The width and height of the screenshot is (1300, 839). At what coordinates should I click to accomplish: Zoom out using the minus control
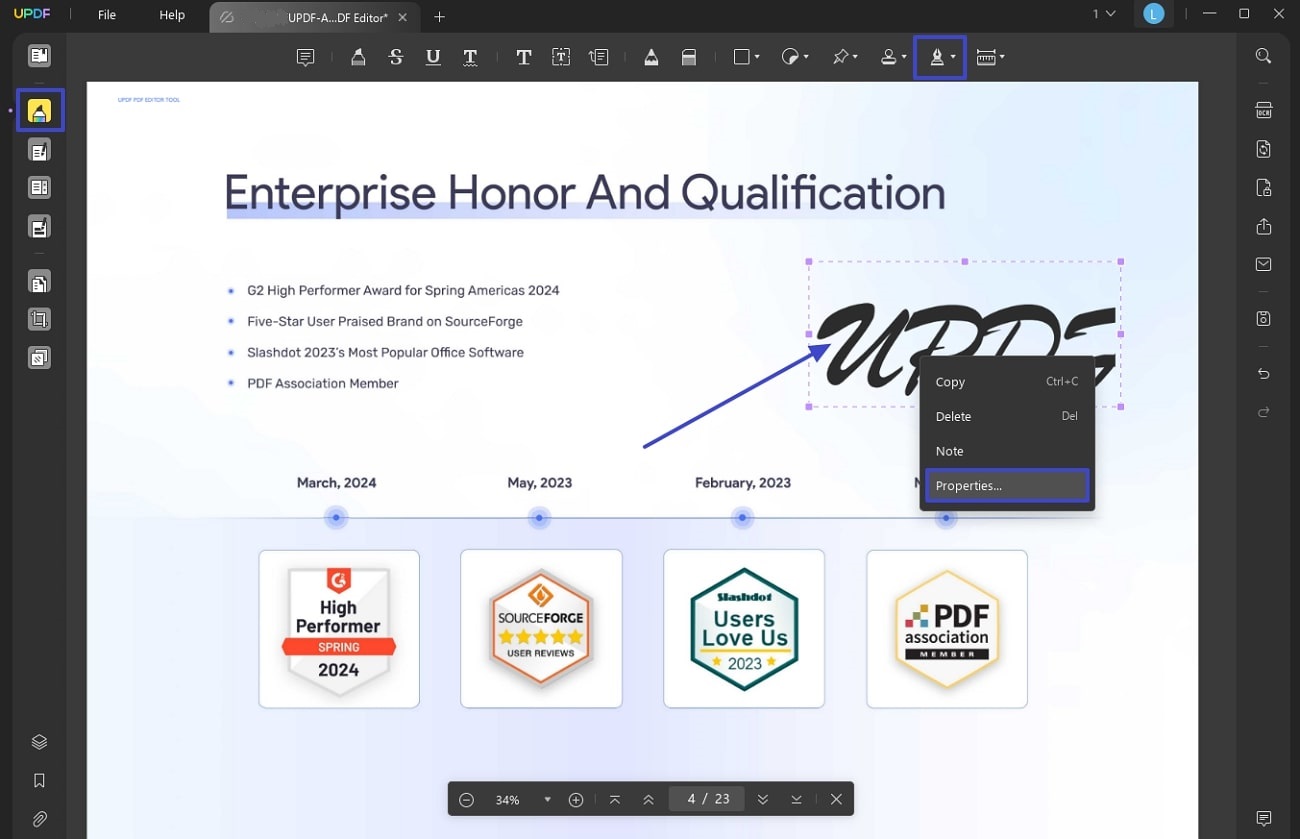click(466, 799)
